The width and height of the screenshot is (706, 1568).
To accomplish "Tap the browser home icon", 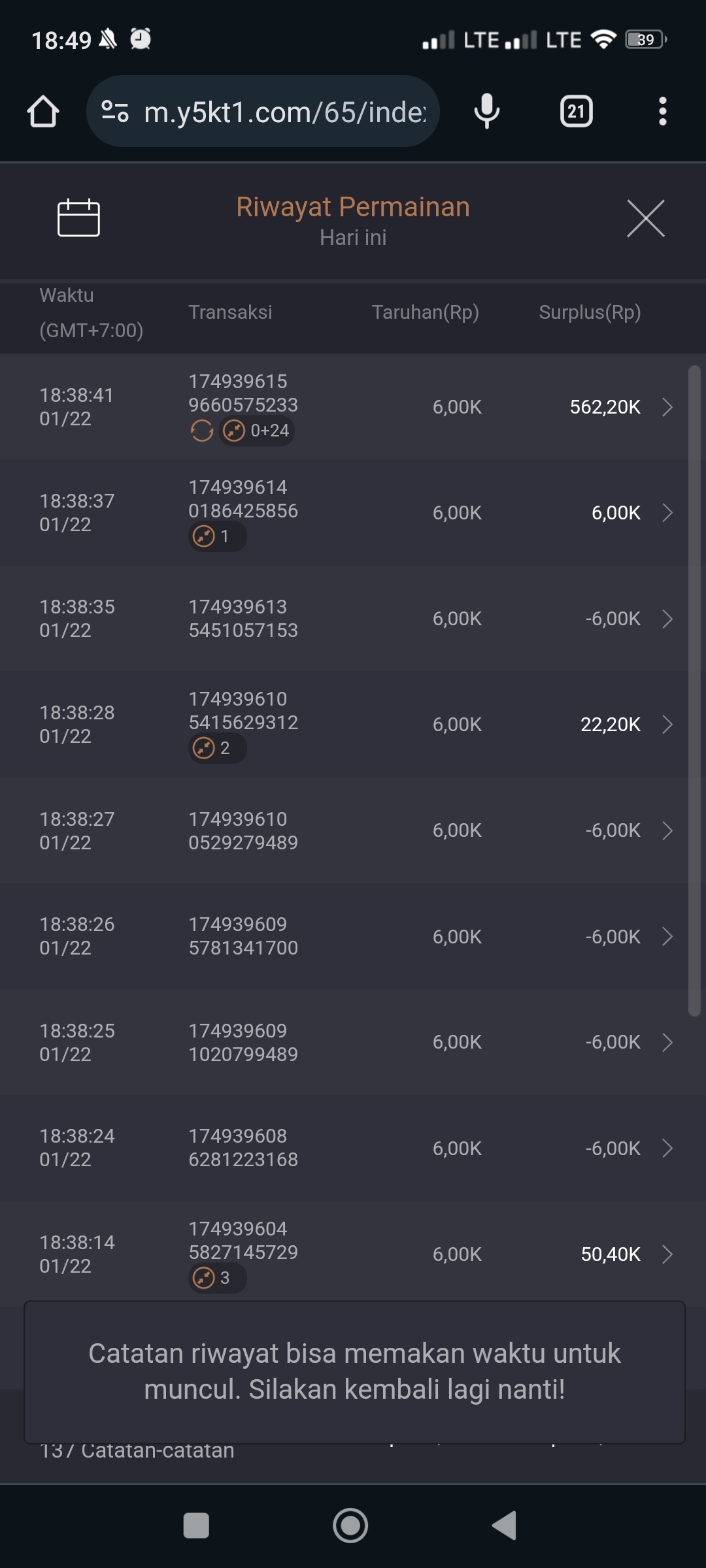I will pos(43,112).
